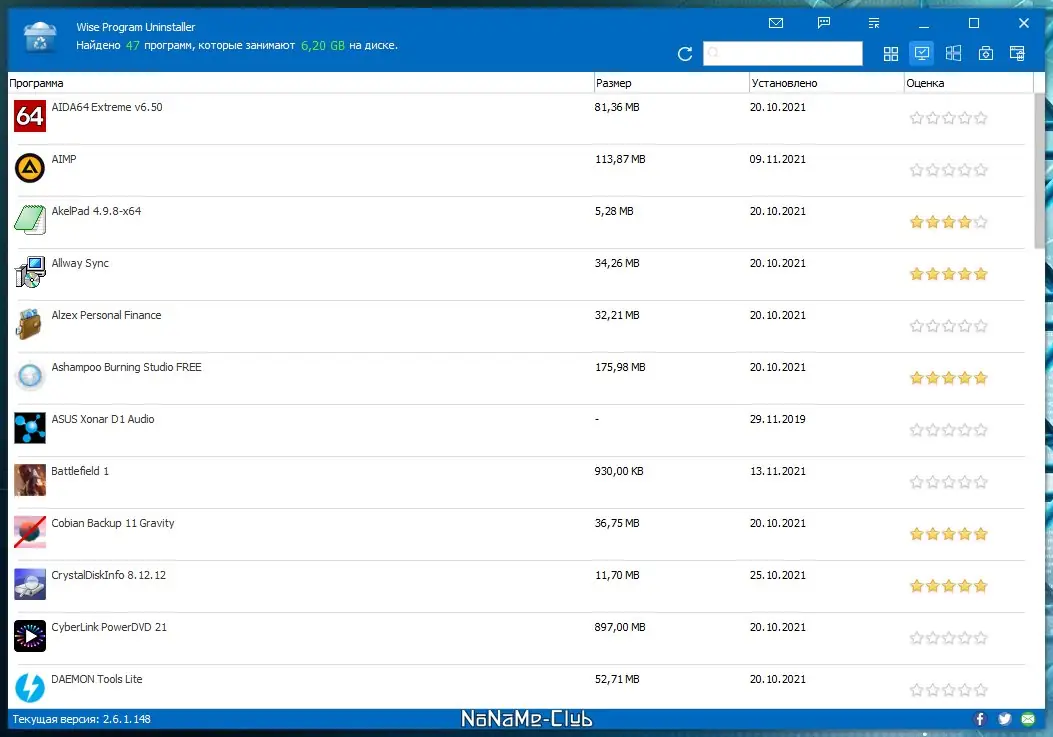This screenshot has width=1053, height=737.
Task: Select the Windows universal apps icon
Action: pos(953,53)
